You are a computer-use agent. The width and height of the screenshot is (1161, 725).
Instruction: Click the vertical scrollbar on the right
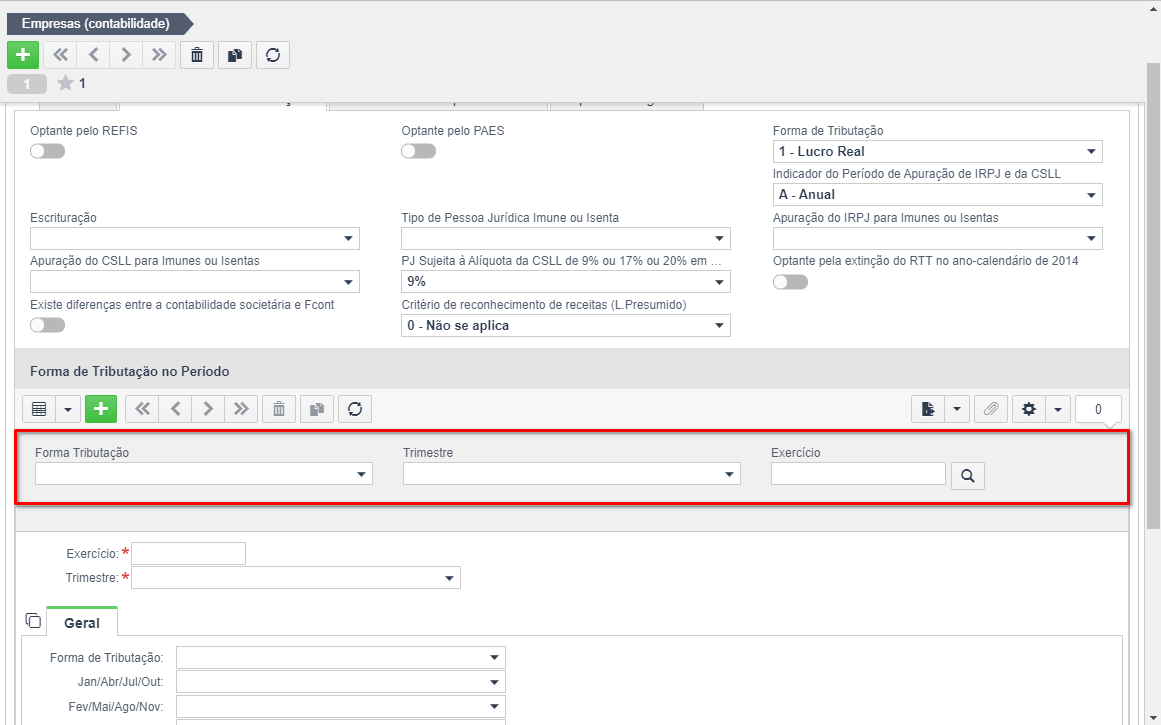click(x=1153, y=296)
